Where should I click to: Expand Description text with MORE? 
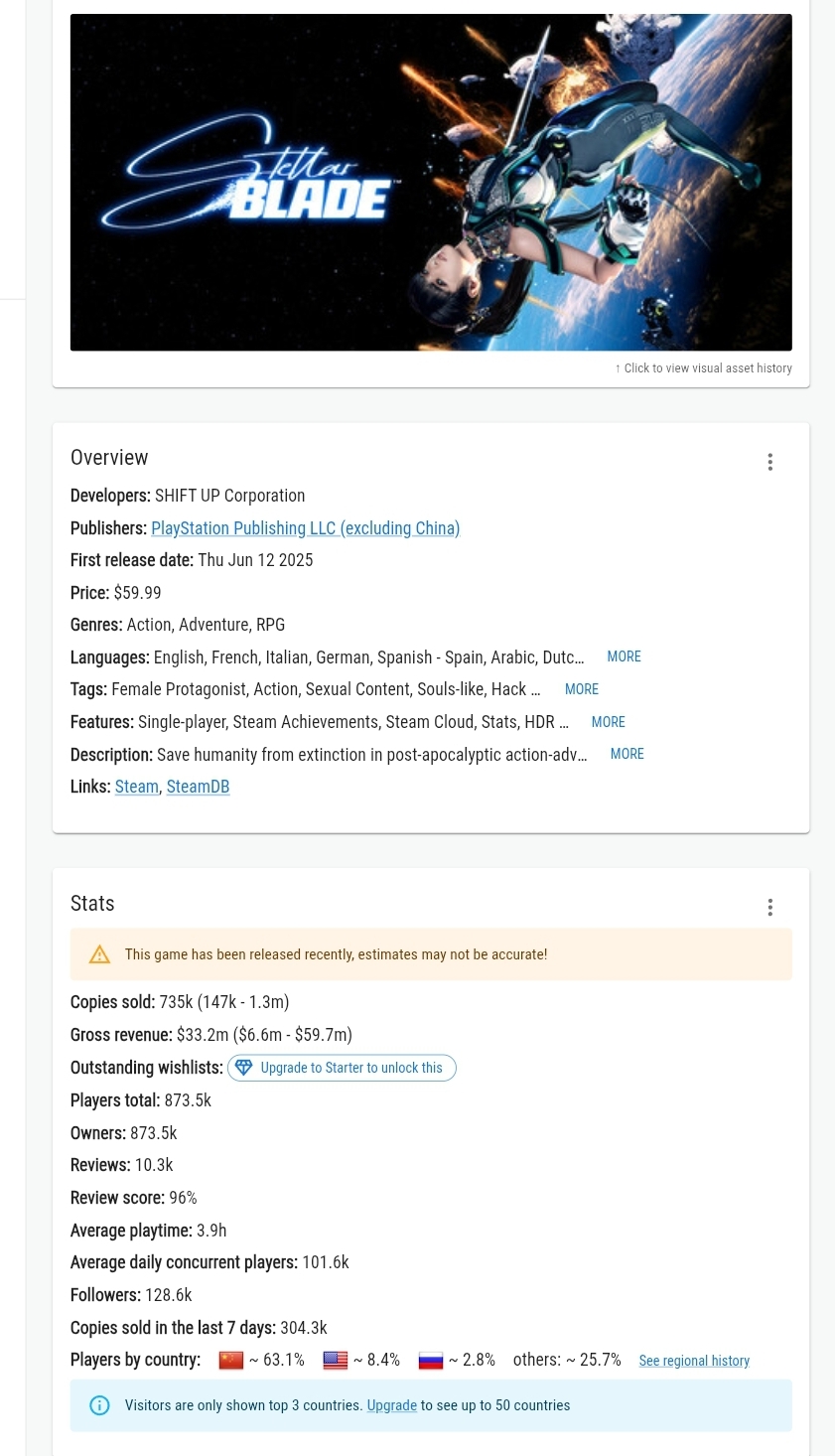[x=626, y=754]
